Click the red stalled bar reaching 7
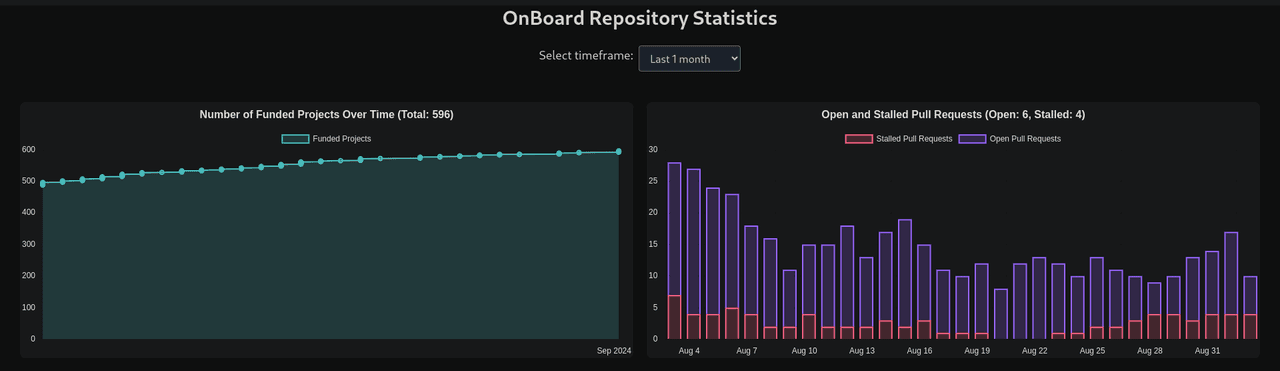The image size is (1280, 371). point(674,317)
